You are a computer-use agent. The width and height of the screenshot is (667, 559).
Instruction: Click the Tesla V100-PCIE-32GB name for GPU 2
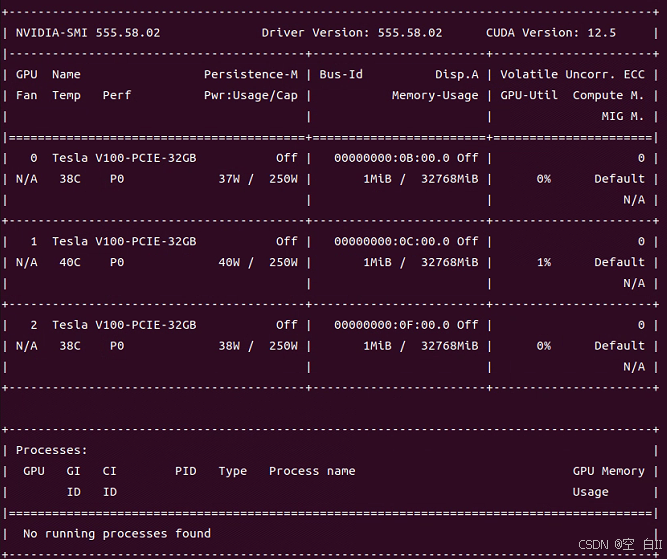point(124,325)
